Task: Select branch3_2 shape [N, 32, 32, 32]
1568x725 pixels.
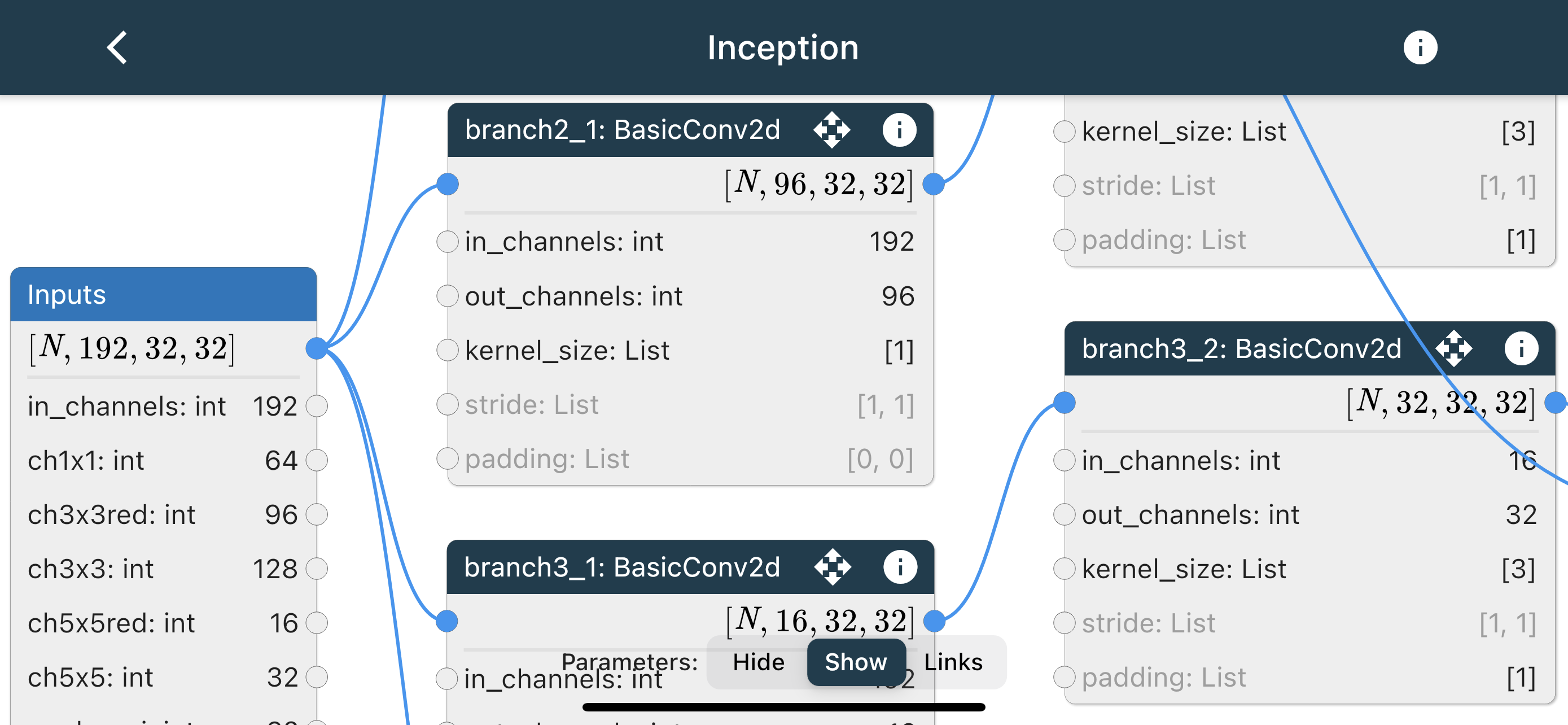Action: pyautogui.click(x=1442, y=403)
